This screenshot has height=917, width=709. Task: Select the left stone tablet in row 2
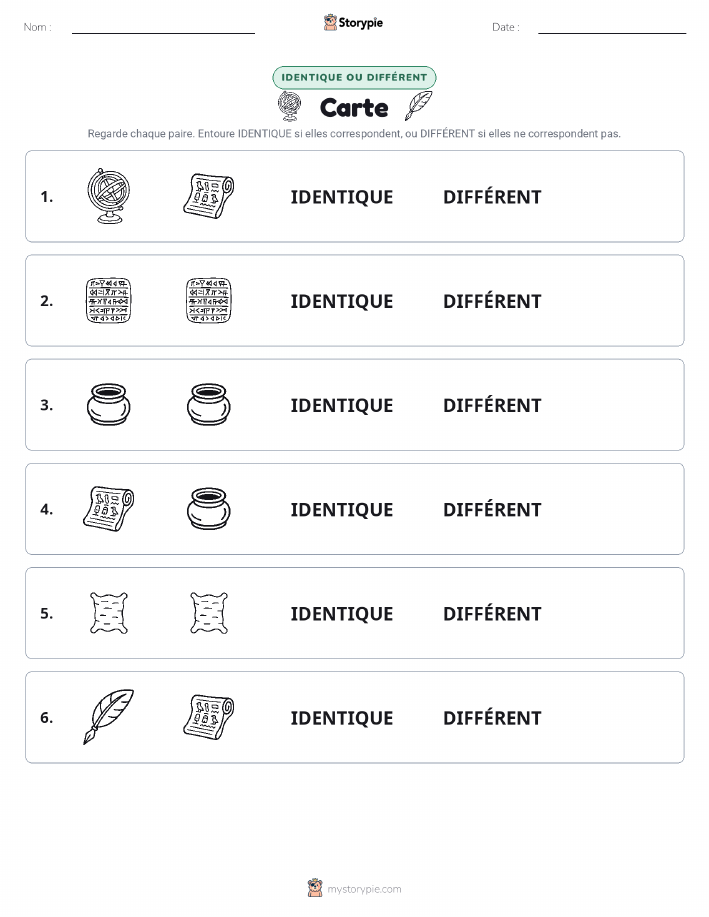point(109,301)
